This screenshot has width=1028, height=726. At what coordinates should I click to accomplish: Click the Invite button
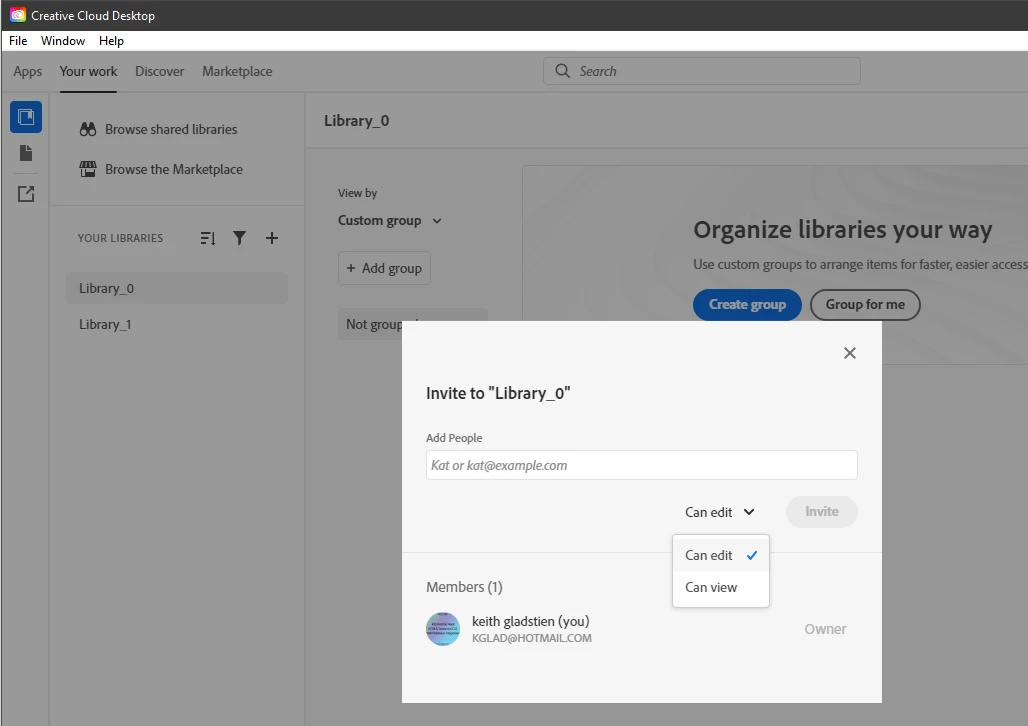tap(821, 512)
